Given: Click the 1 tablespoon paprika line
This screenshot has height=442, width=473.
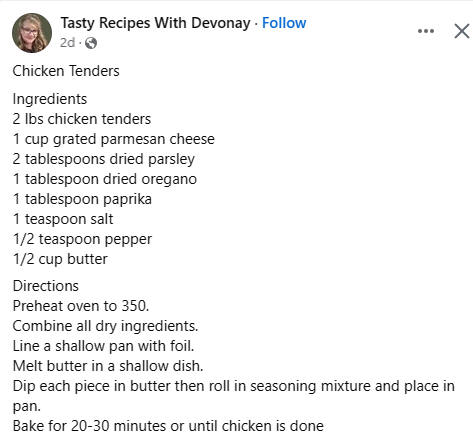Looking at the screenshot, I should (x=82, y=199).
